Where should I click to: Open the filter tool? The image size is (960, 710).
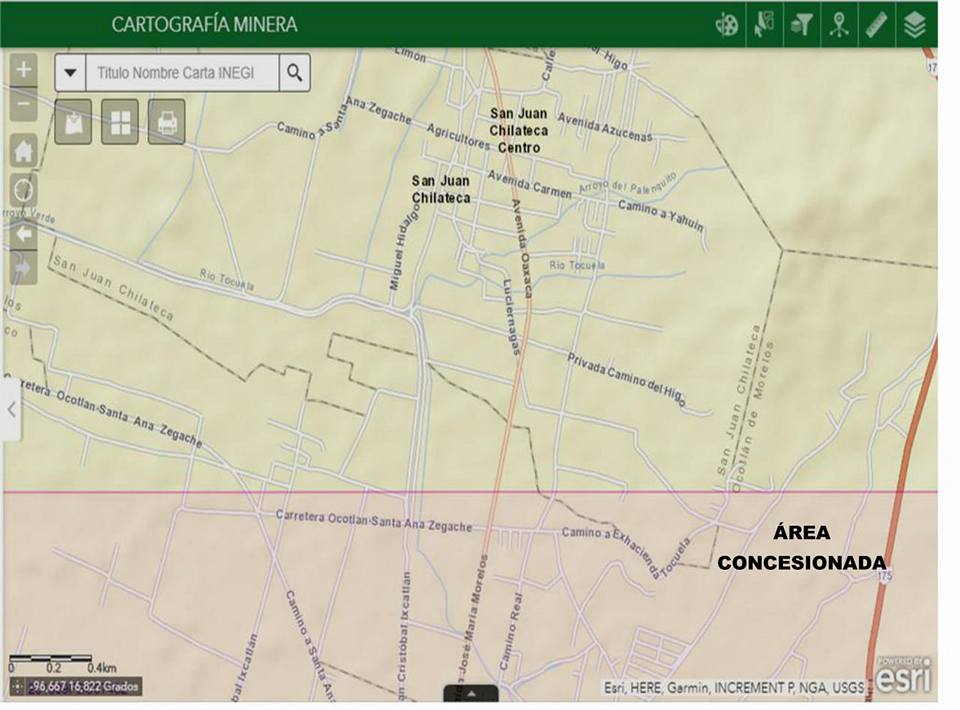coord(802,25)
